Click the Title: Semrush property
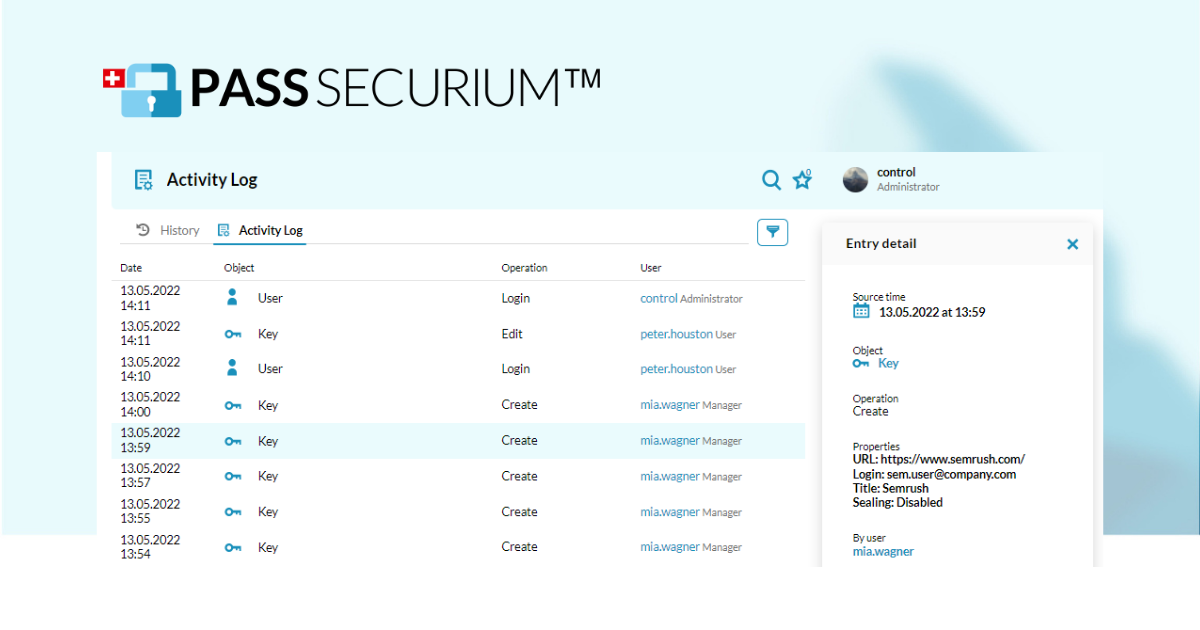Viewport: 1200px width, 630px height. (891, 488)
